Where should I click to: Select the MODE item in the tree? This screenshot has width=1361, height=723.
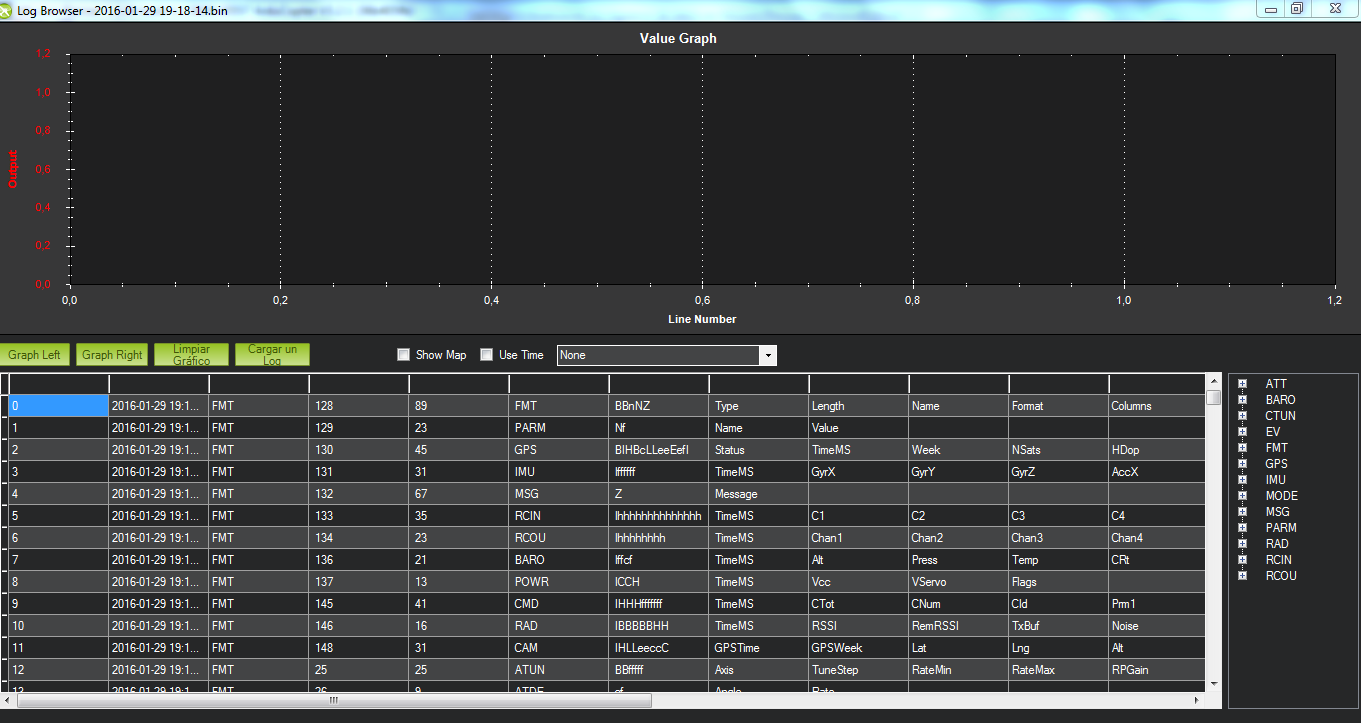tap(1281, 496)
